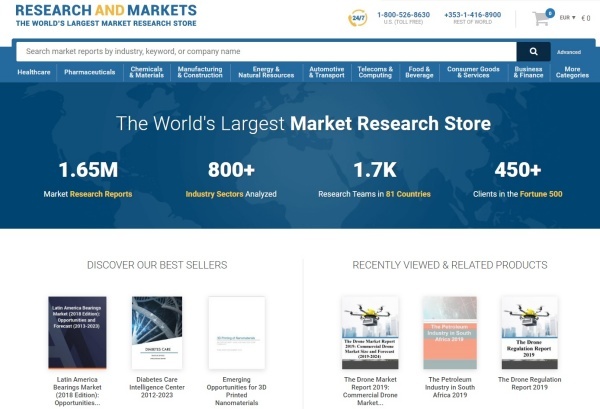This screenshot has height=409, width=600.
Task: Open Telecoms & Computing category
Action: (375, 72)
